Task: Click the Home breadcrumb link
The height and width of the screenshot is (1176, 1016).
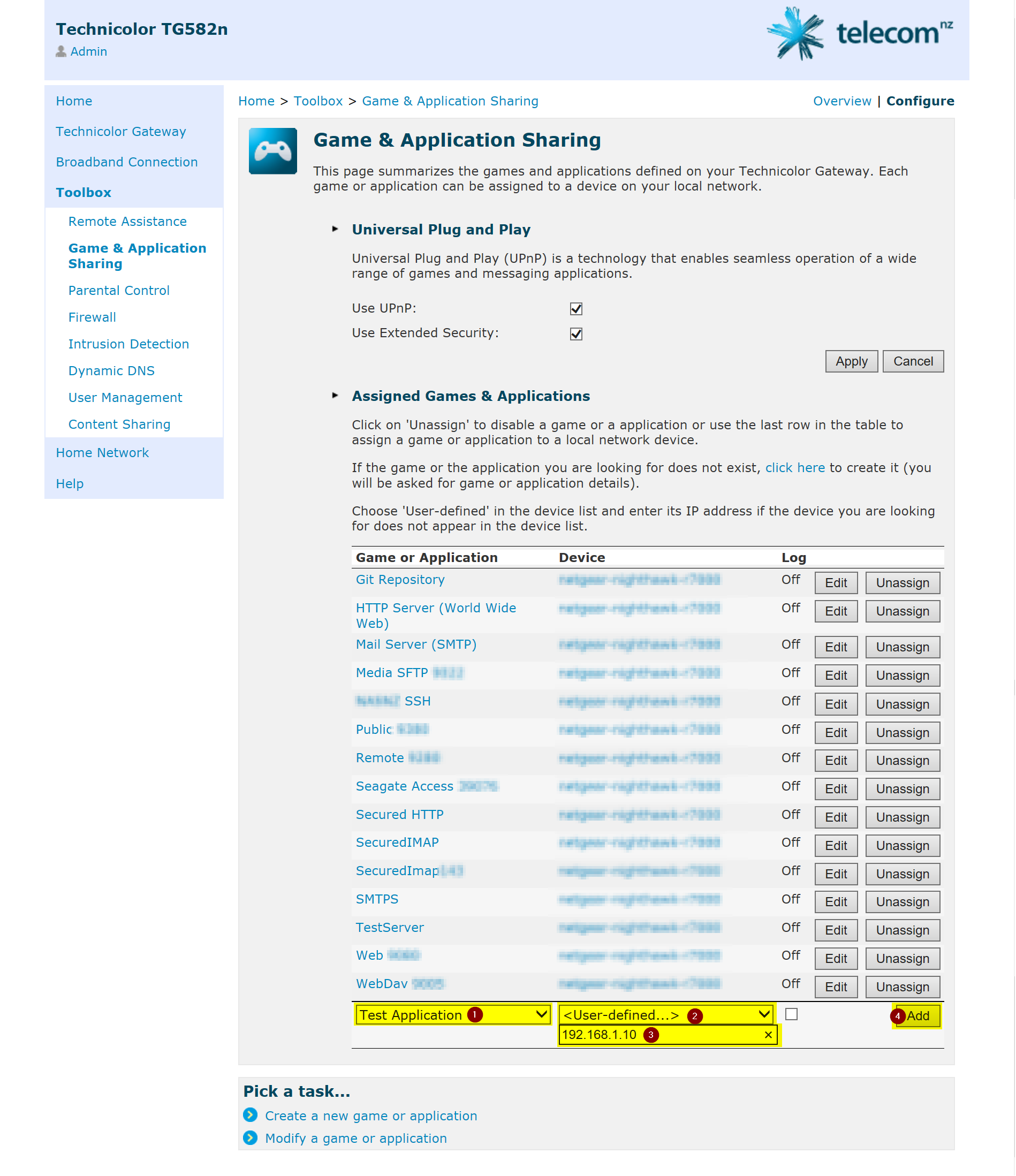Action: 256,101
